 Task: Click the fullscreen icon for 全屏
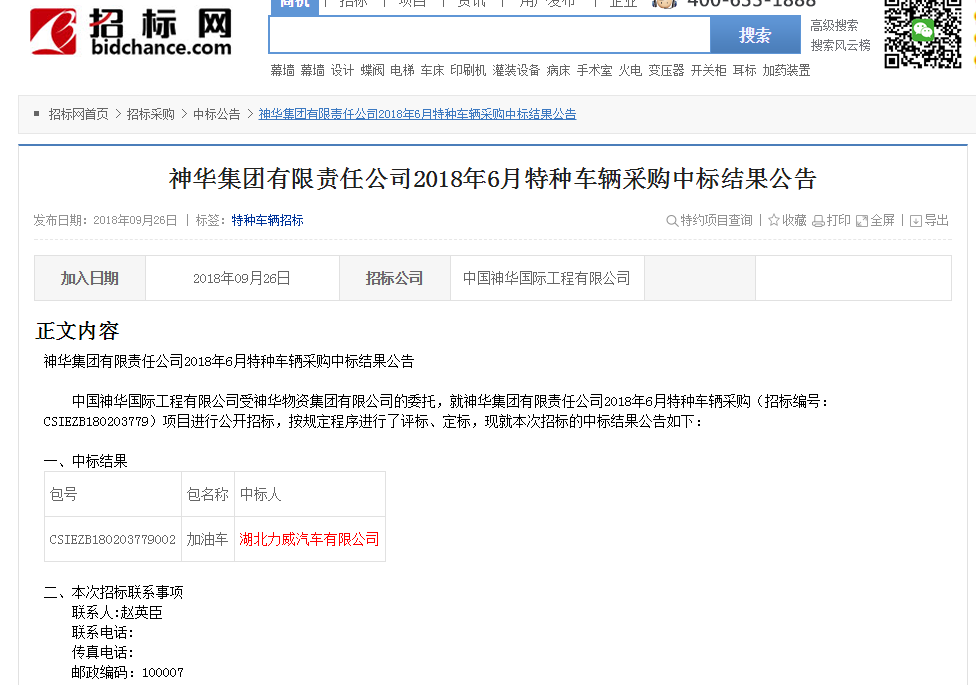861,220
